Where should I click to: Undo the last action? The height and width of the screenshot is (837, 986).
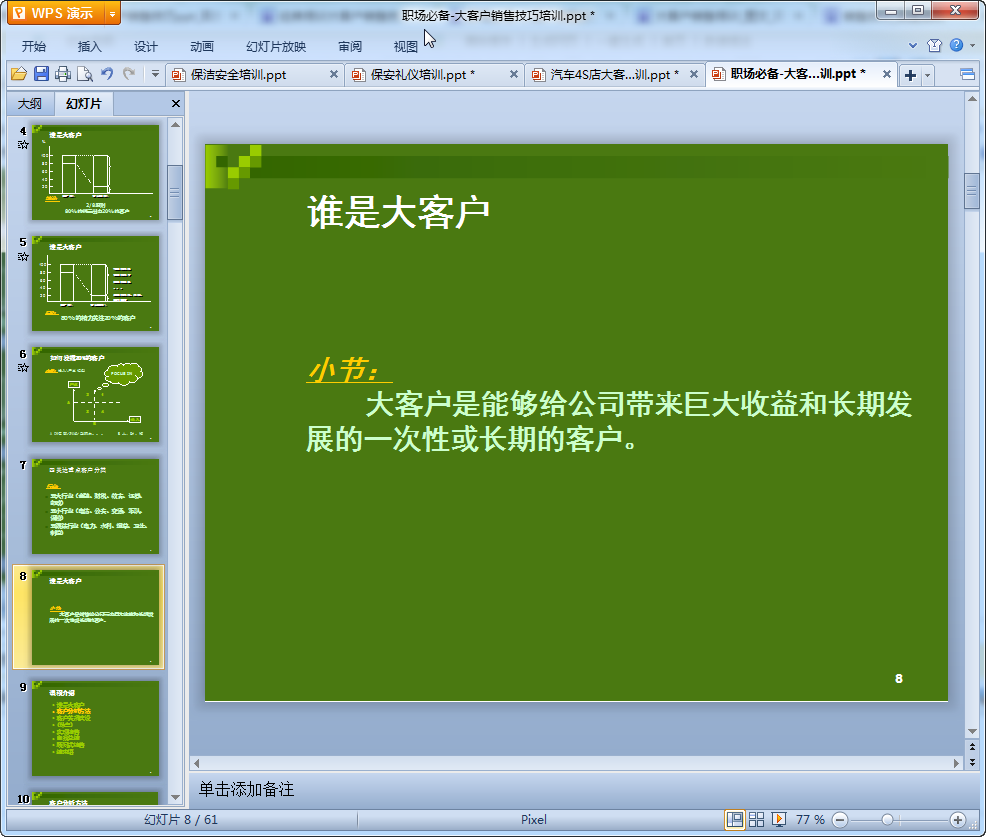pyautogui.click(x=107, y=74)
